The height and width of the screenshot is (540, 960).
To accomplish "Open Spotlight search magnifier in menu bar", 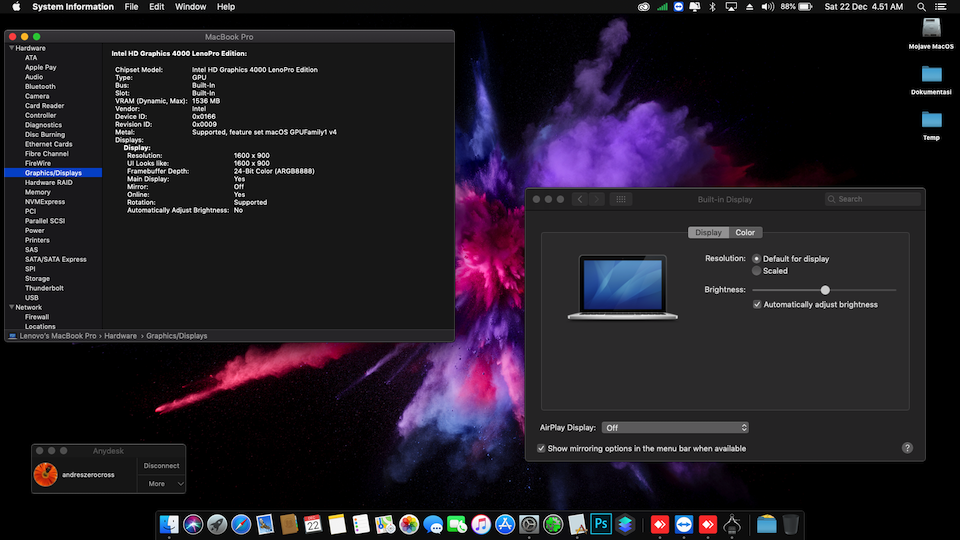I will [x=921, y=7].
